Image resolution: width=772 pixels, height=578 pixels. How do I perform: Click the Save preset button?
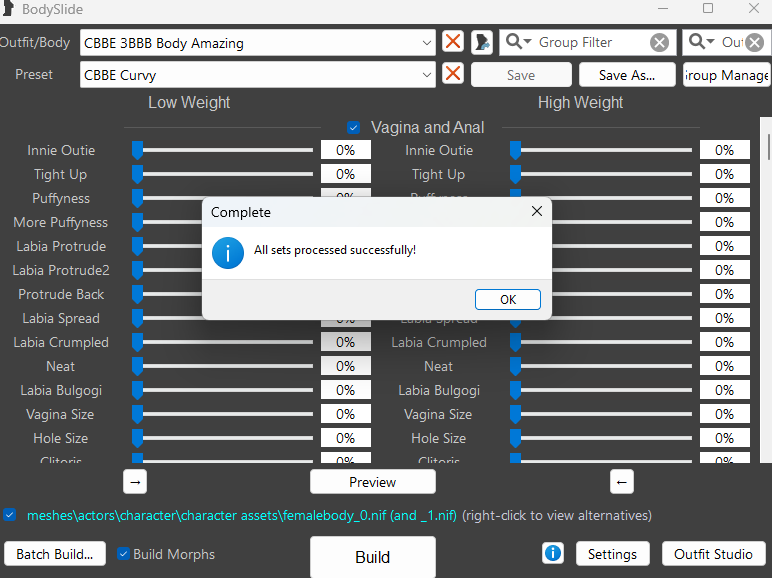(521, 75)
